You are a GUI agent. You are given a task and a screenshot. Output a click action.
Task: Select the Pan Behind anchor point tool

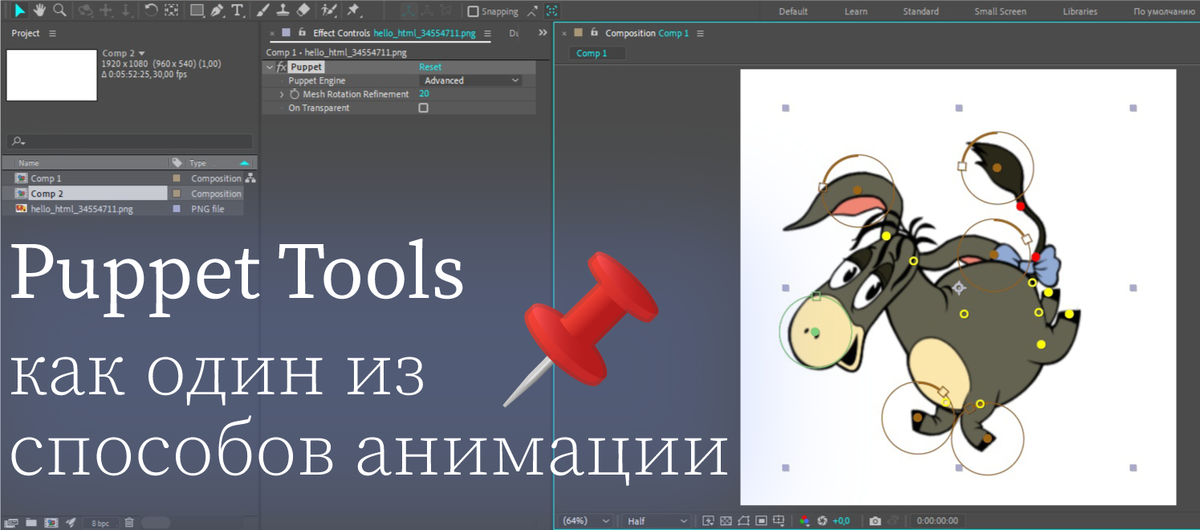[x=171, y=11]
